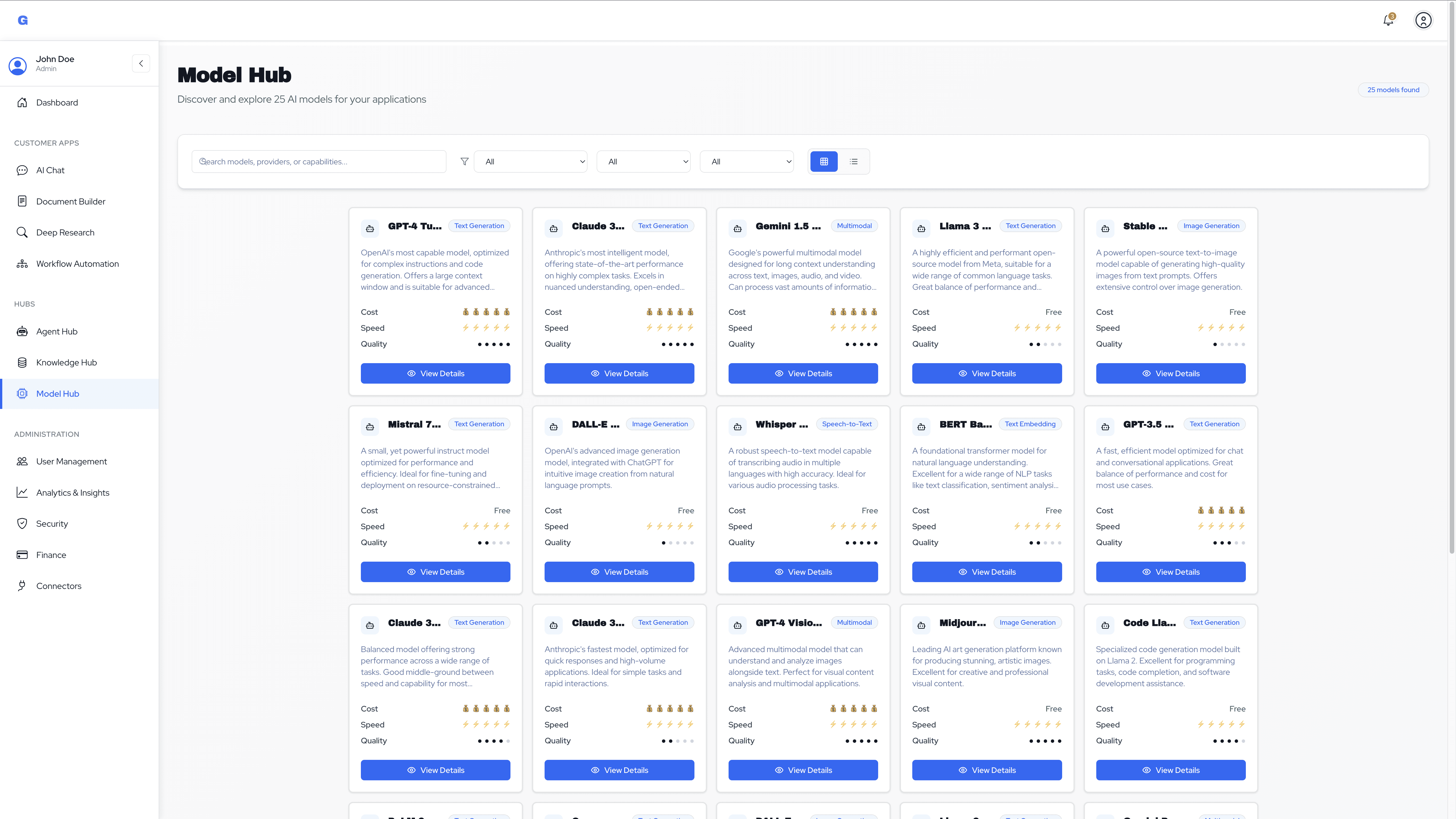Select the Knowledge Hub icon
1456x819 pixels.
click(22, 362)
